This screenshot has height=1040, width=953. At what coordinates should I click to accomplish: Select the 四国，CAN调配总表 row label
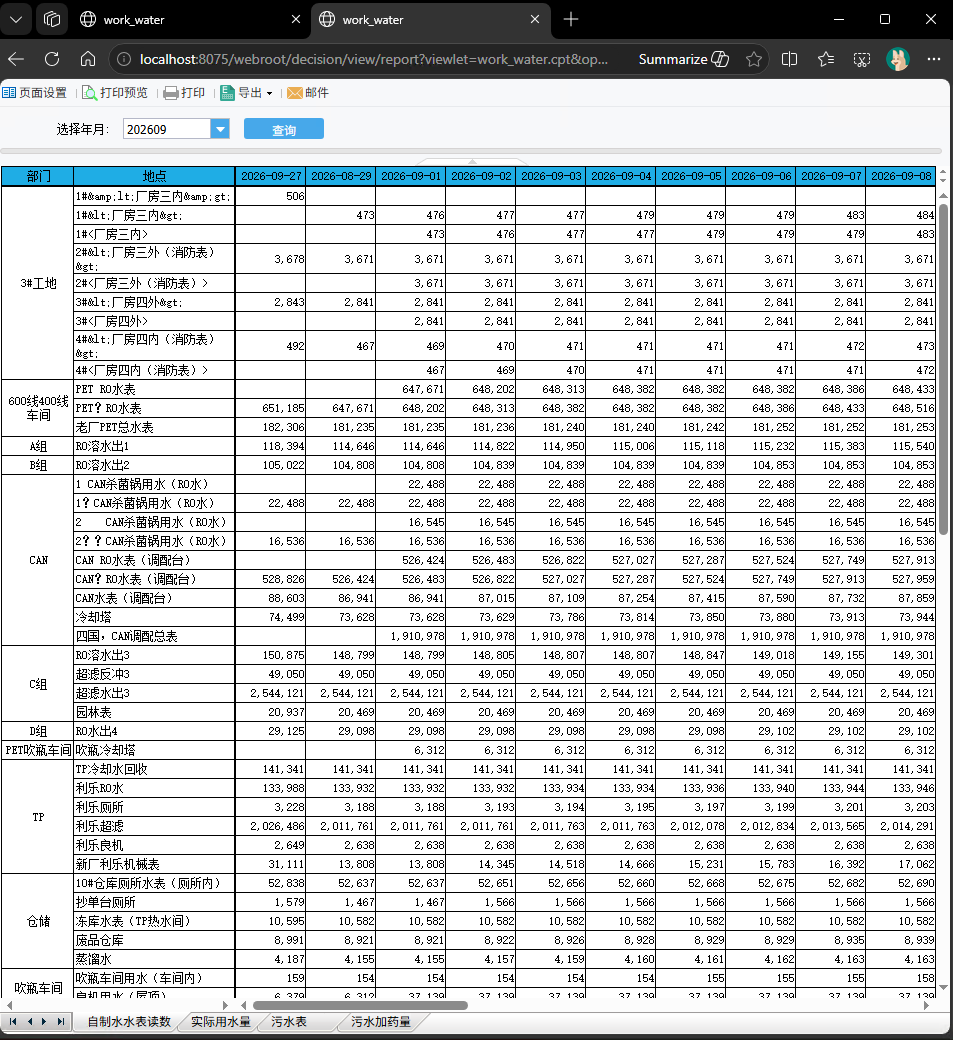click(x=155, y=636)
